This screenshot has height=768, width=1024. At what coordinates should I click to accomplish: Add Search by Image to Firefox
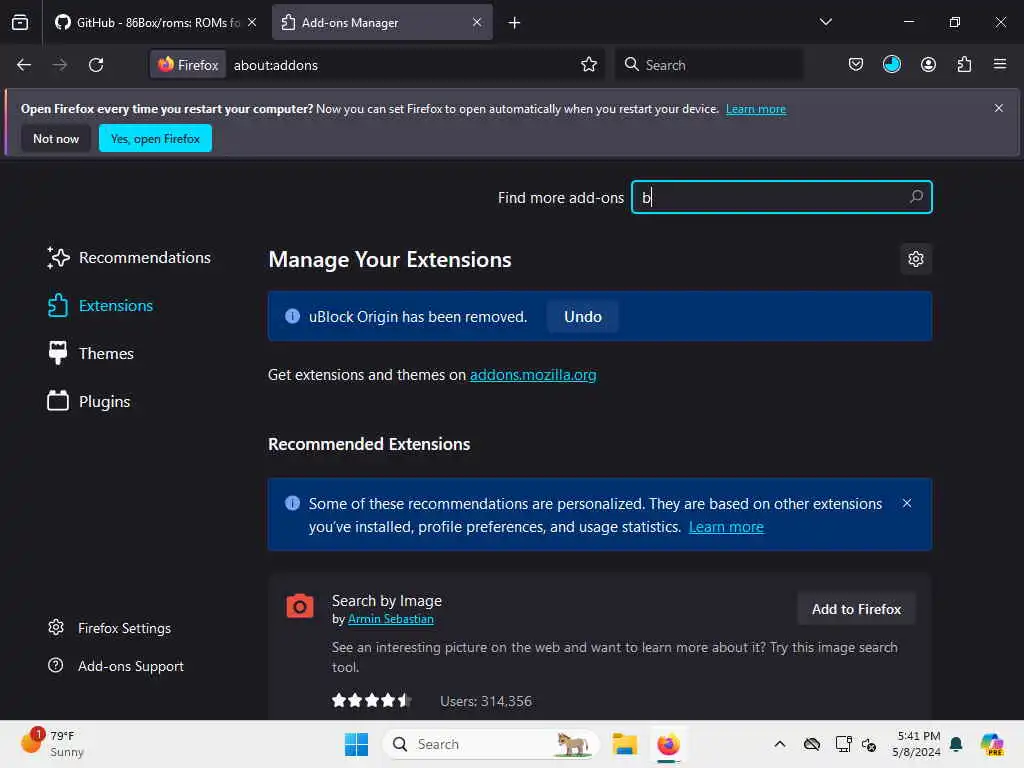tap(856, 609)
